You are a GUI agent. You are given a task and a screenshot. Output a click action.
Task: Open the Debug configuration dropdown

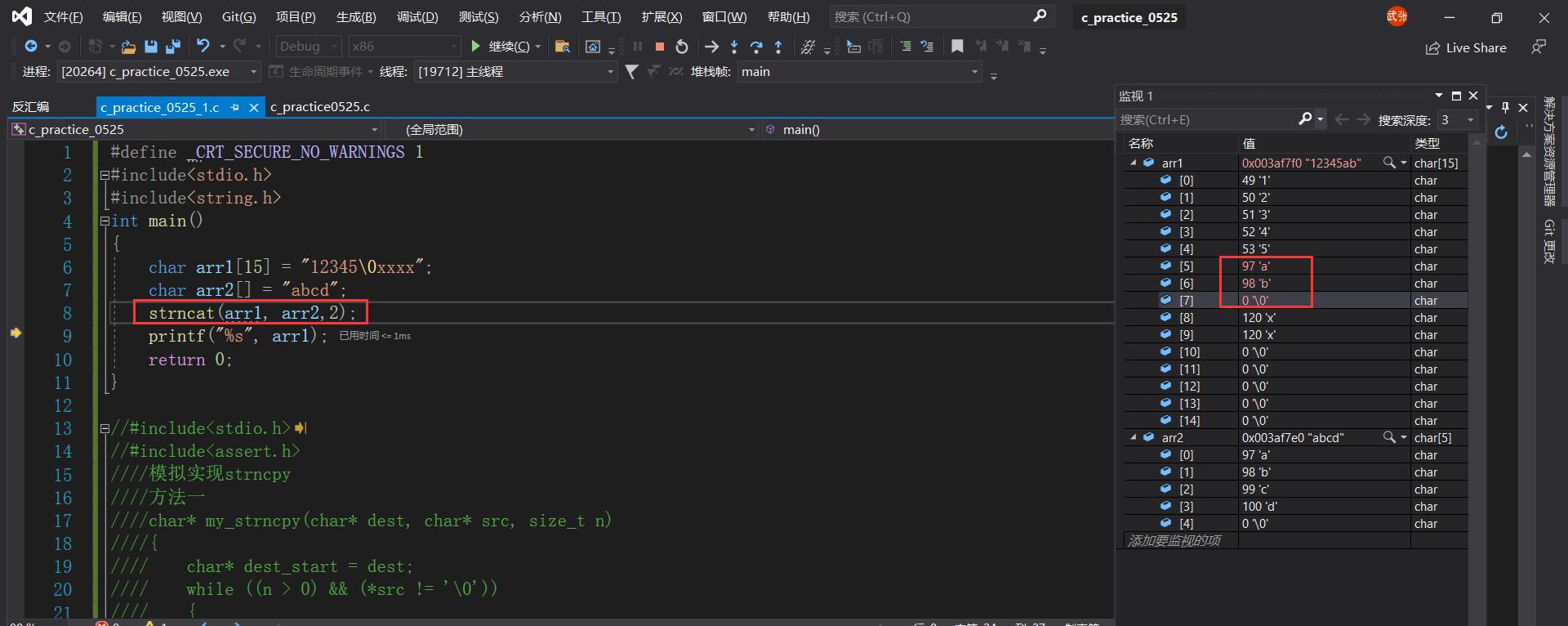click(309, 47)
